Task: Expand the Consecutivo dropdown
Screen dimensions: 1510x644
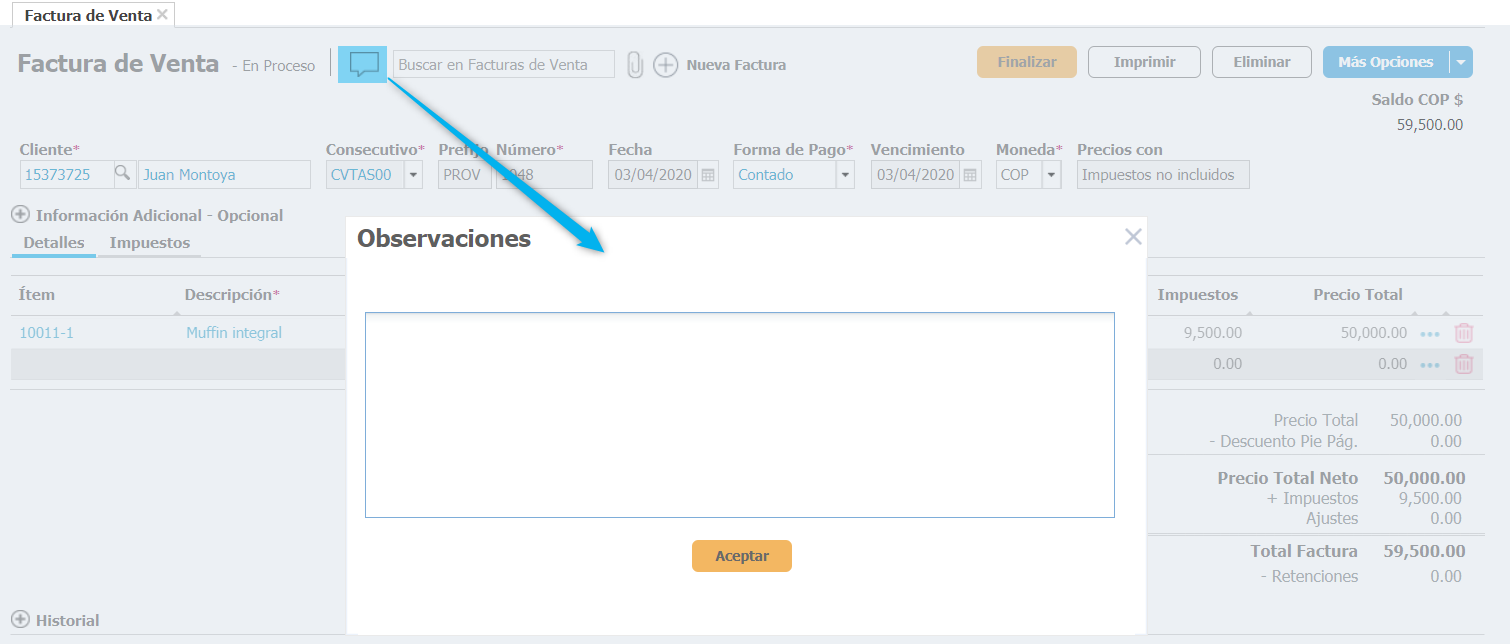Action: [x=414, y=175]
